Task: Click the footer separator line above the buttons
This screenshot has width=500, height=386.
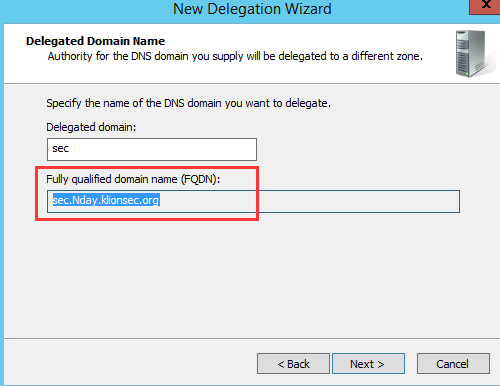Action: coord(252,339)
